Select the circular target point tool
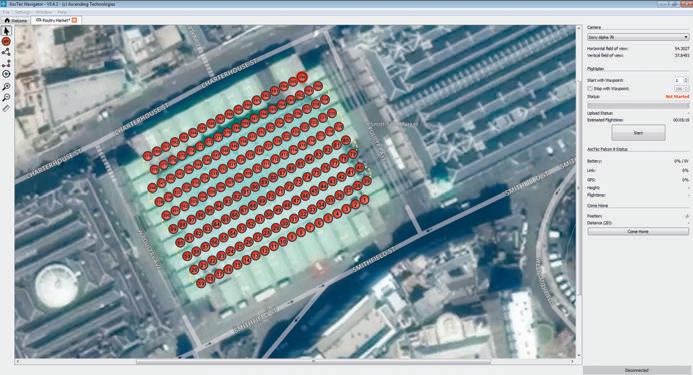This screenshot has width=693, height=375. pyautogui.click(x=6, y=74)
